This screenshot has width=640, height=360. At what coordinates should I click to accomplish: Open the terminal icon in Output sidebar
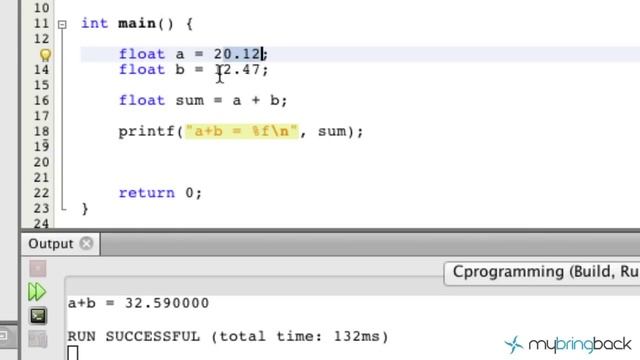[x=38, y=316]
